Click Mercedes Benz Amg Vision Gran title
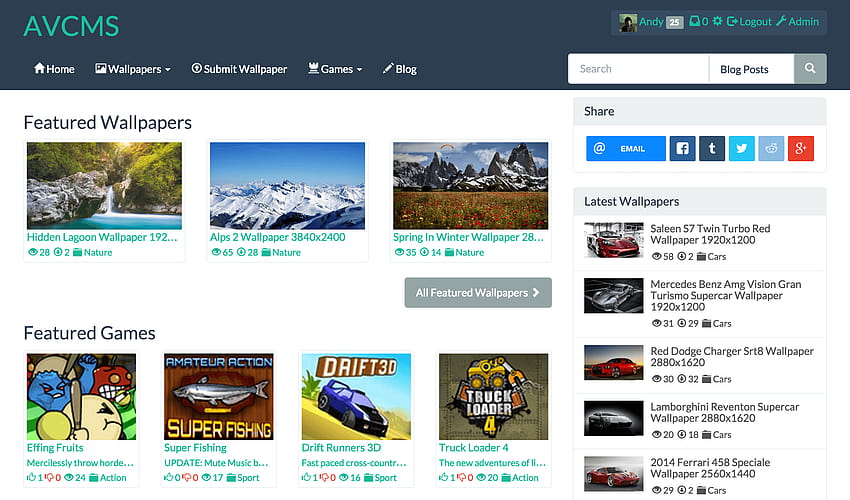 pyautogui.click(x=725, y=296)
